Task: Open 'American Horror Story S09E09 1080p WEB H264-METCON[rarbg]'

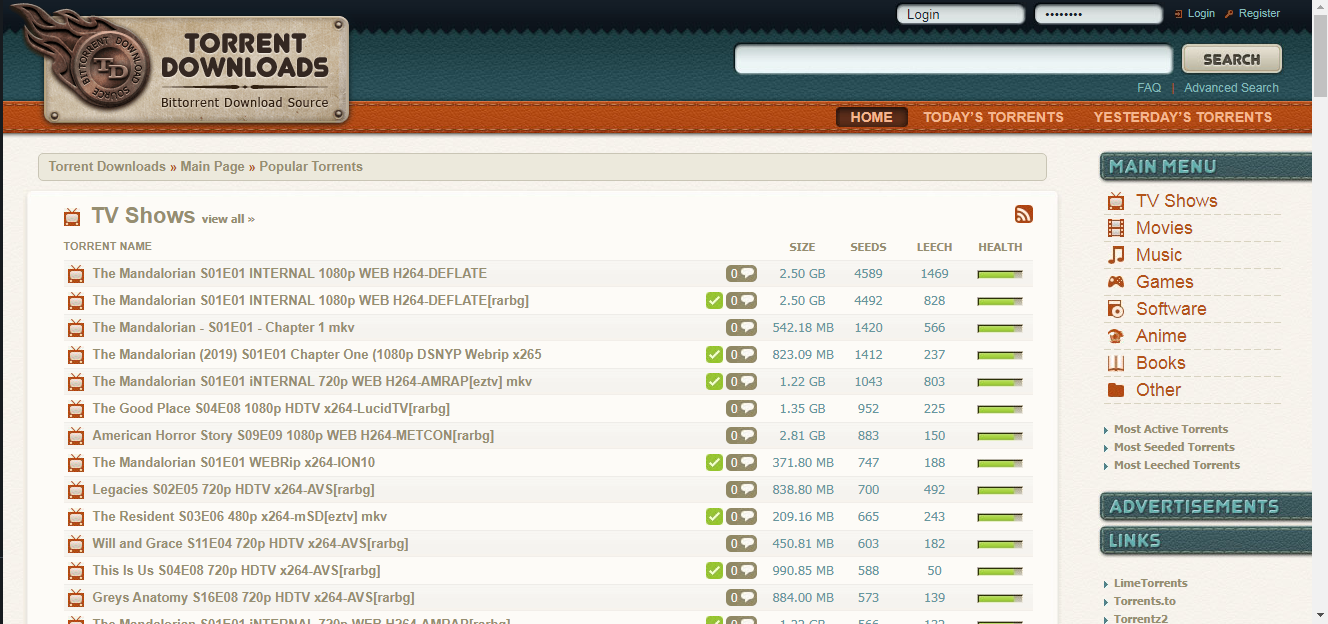Action: pos(293,435)
